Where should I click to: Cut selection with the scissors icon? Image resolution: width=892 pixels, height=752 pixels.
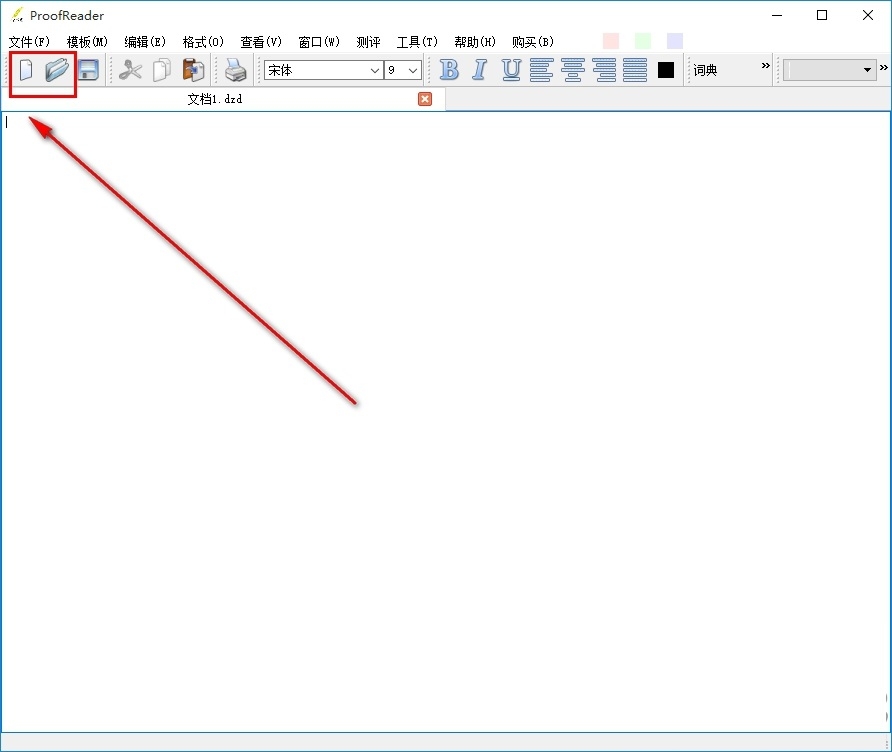click(130, 70)
